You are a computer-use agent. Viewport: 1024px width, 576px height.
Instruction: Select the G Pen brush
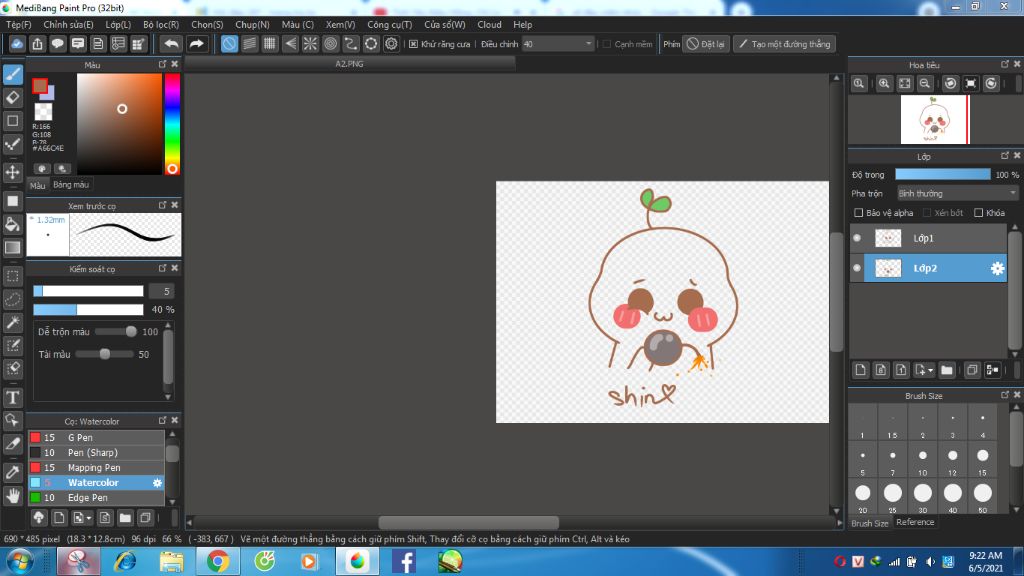(95, 438)
